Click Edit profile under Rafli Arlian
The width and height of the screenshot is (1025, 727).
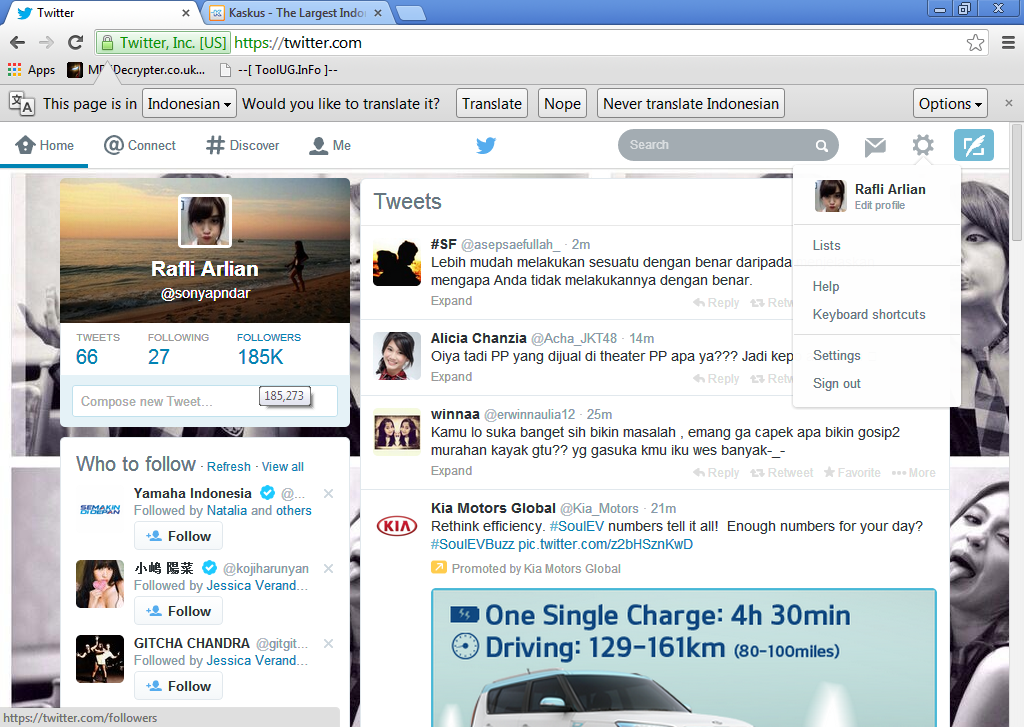pos(879,205)
